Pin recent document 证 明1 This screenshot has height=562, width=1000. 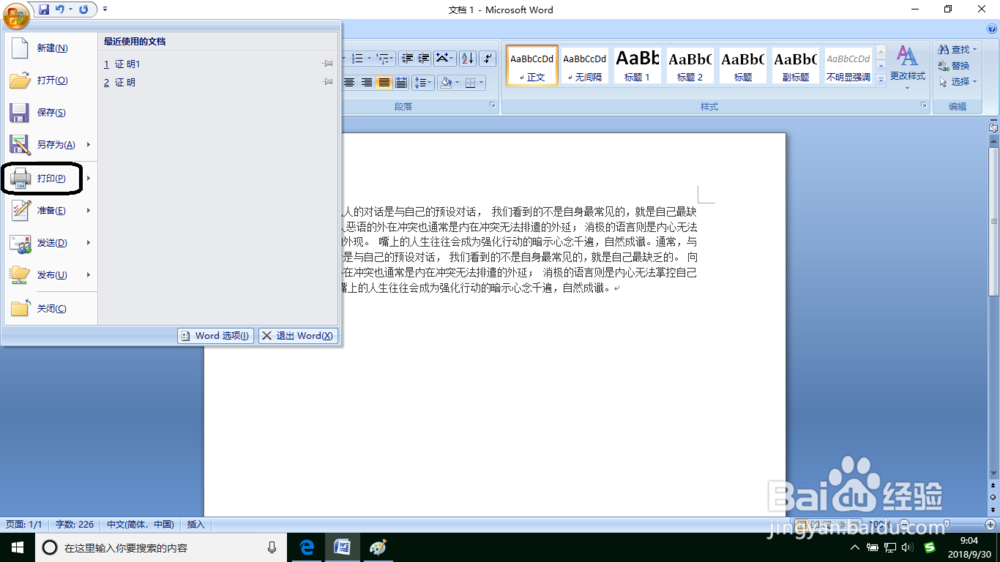coord(328,64)
